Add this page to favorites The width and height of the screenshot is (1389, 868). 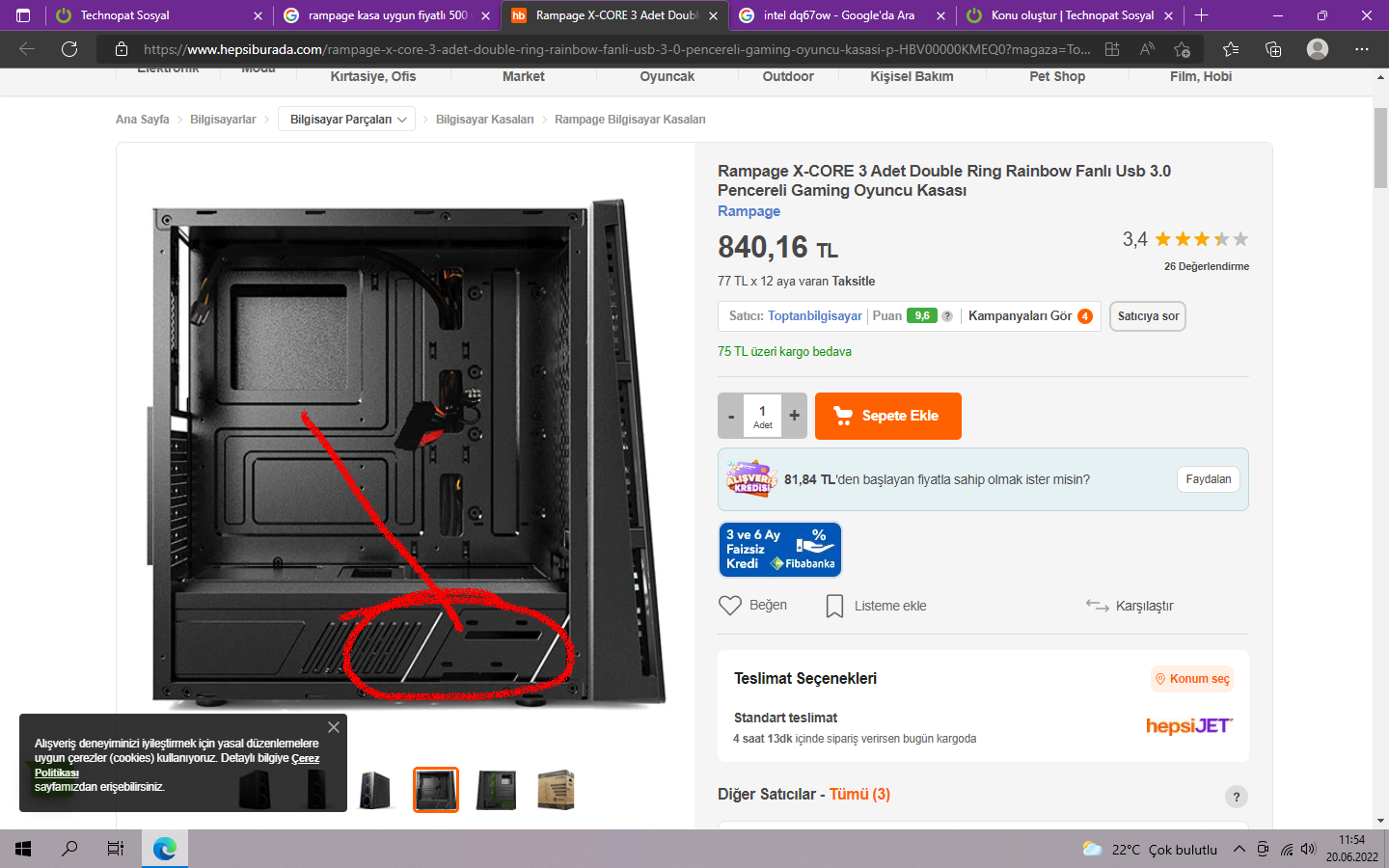1183,49
